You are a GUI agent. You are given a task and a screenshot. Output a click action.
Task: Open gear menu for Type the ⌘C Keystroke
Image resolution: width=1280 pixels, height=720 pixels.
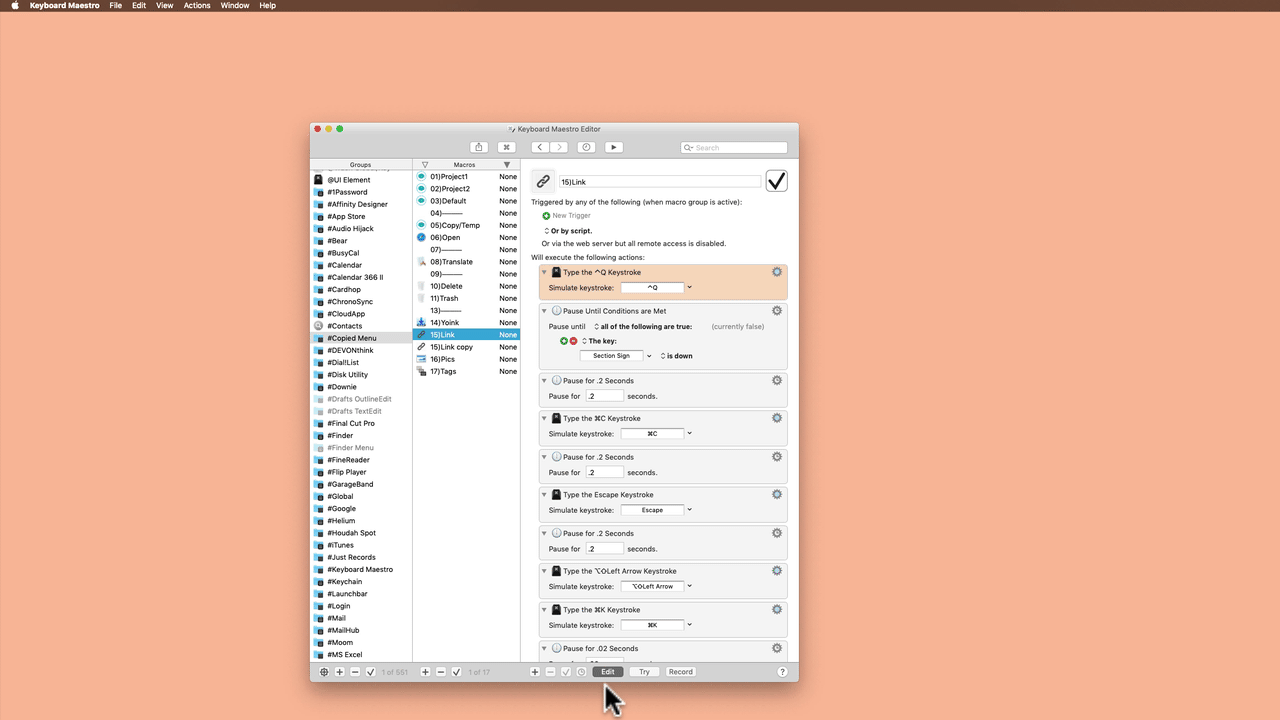(x=777, y=418)
